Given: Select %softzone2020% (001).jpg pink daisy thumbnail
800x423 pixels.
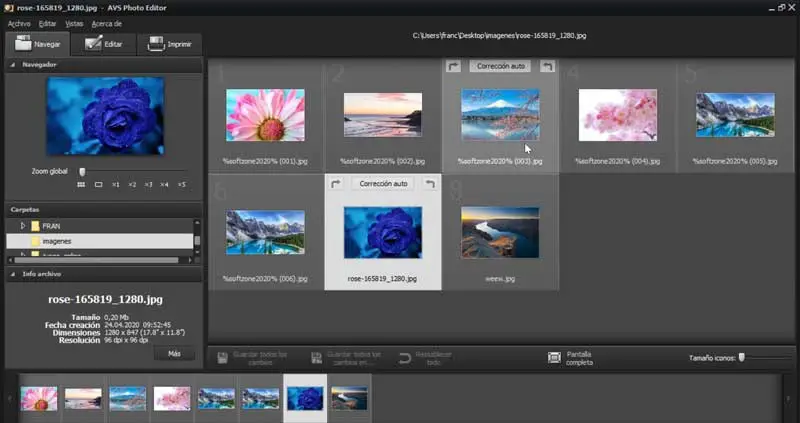Looking at the screenshot, I should (x=265, y=115).
